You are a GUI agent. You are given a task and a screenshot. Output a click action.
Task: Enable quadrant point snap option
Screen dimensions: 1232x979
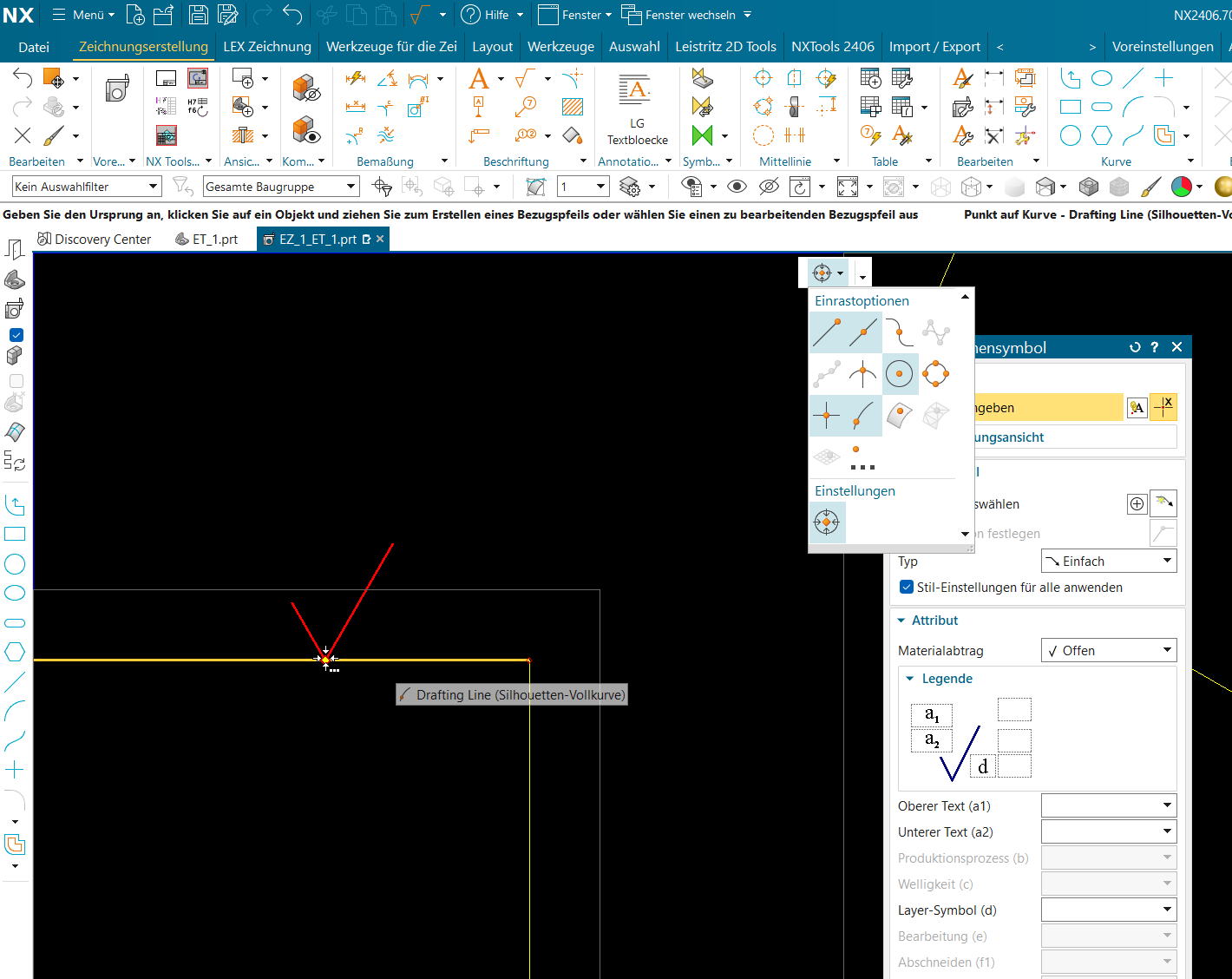(x=935, y=374)
